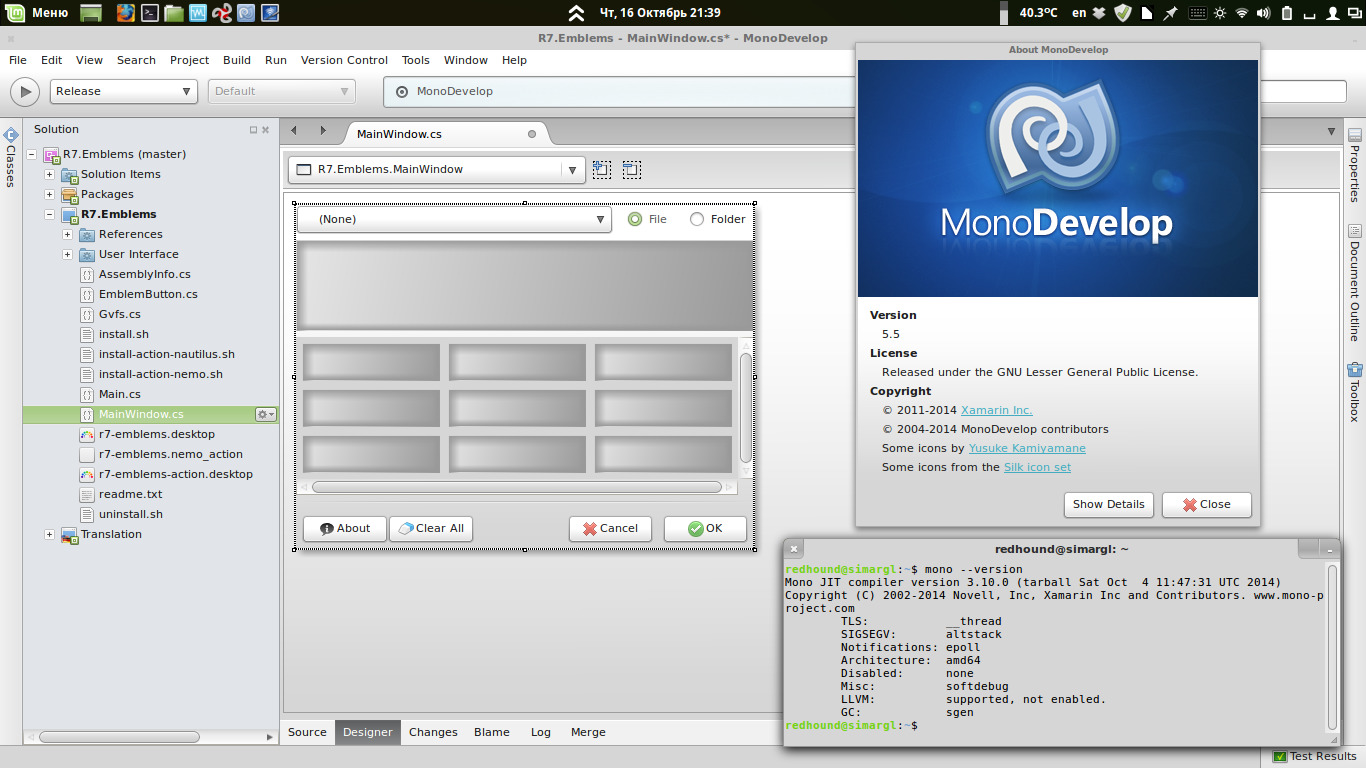This screenshot has height=768, width=1366.
Task: Open the Release configuration dropdown
Action: [124, 91]
